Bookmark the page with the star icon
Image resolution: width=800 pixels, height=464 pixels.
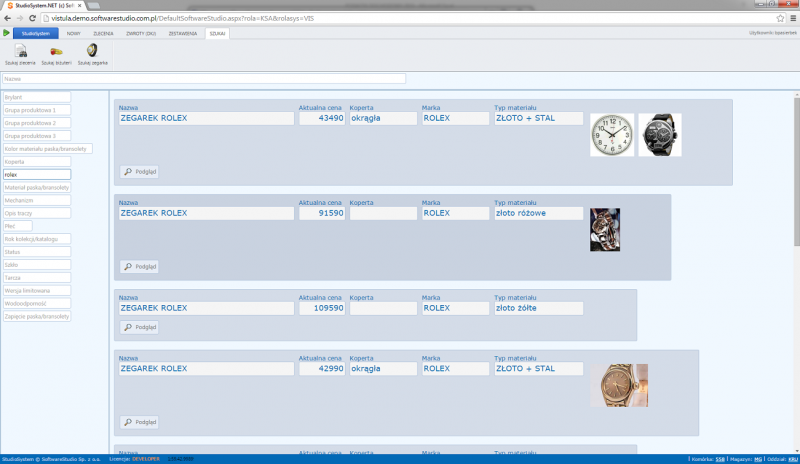(x=780, y=19)
